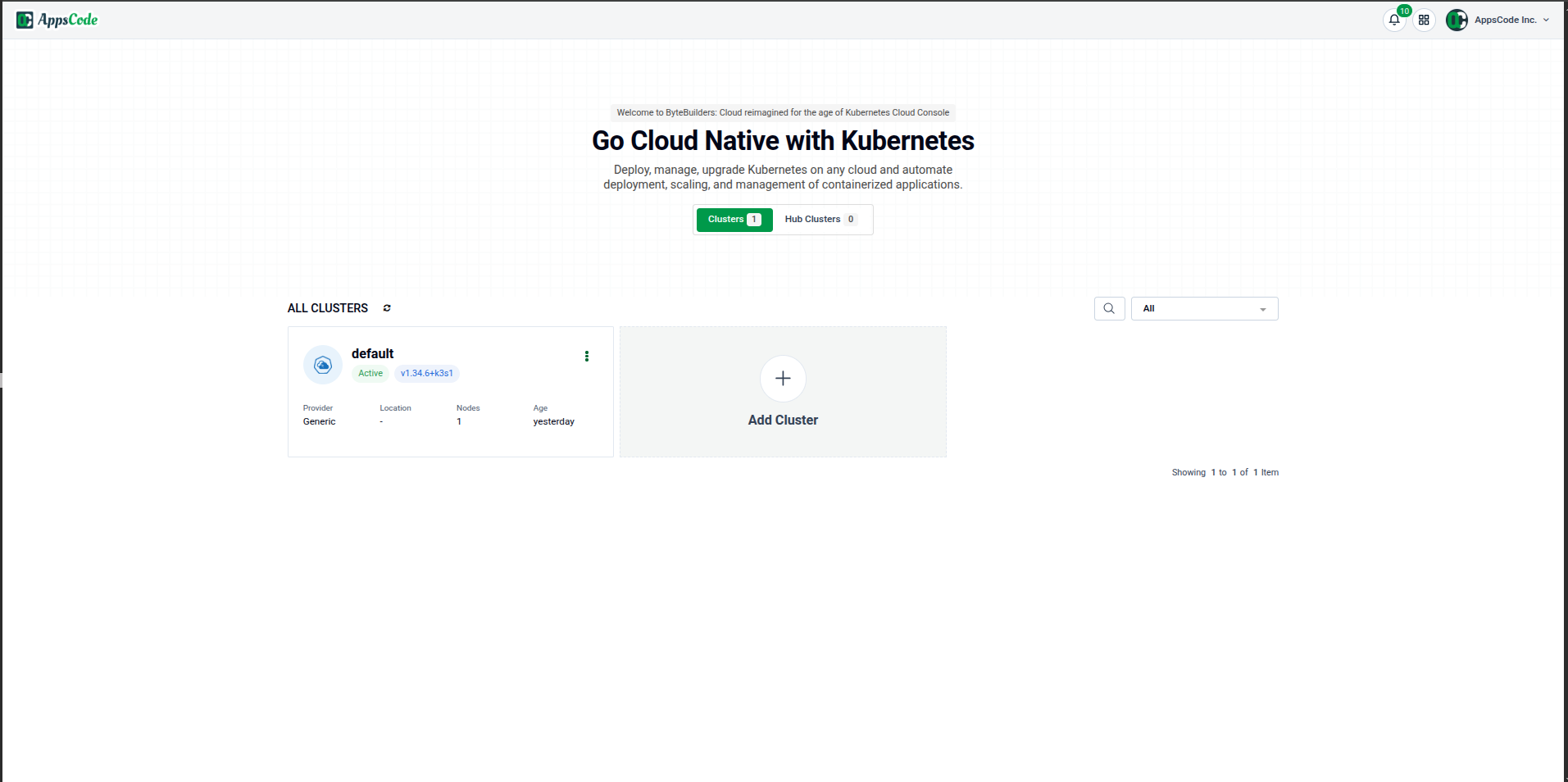Screen dimensions: 1568x782
Task: Refresh the clusters list
Action: [x=386, y=308]
